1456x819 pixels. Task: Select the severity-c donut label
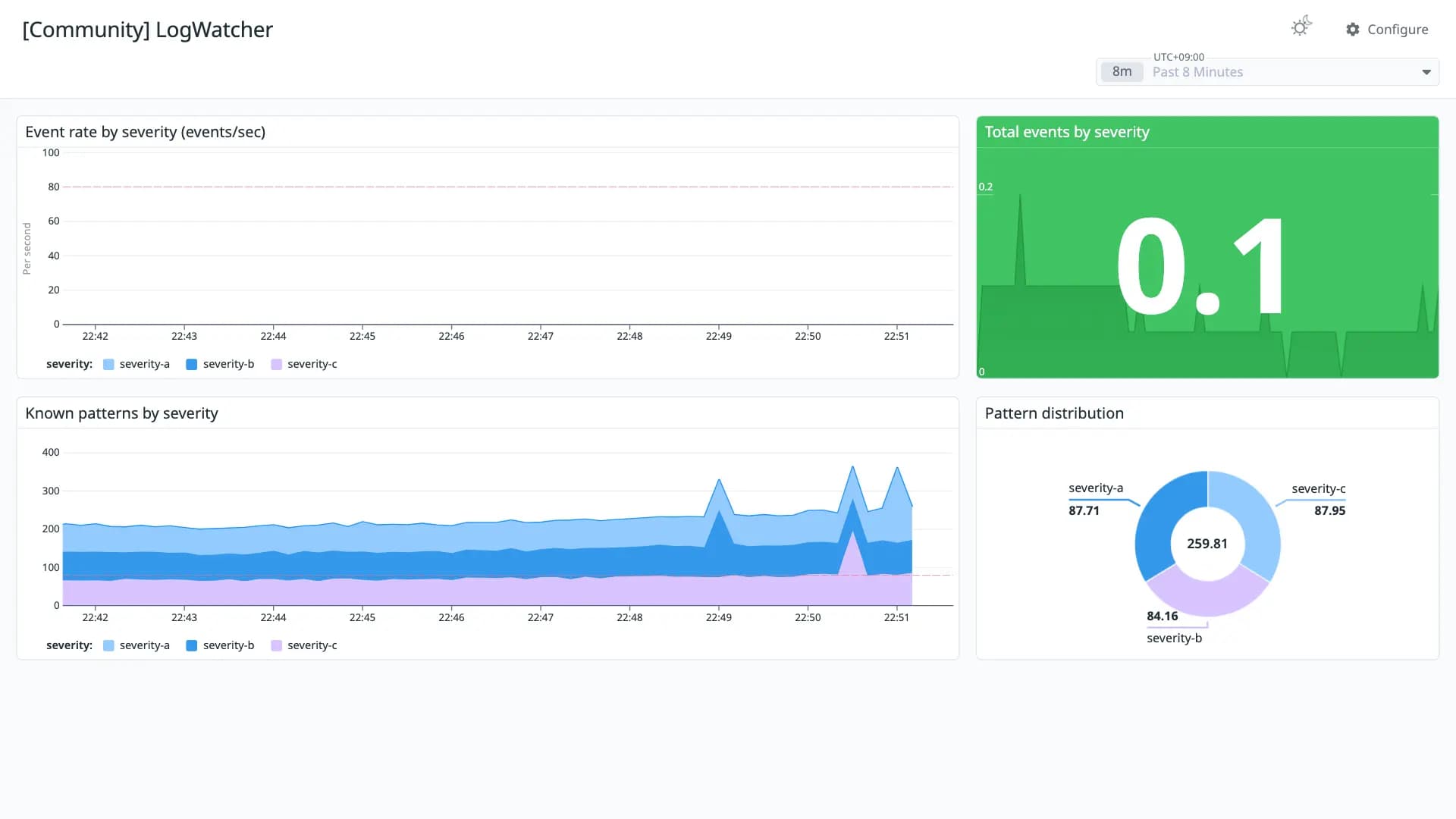[x=1319, y=489]
